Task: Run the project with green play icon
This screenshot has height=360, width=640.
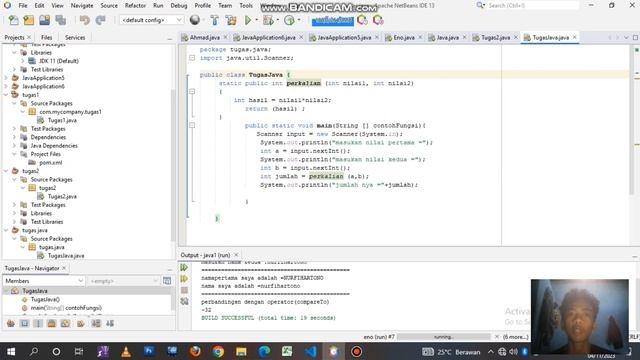Action: 248,20
